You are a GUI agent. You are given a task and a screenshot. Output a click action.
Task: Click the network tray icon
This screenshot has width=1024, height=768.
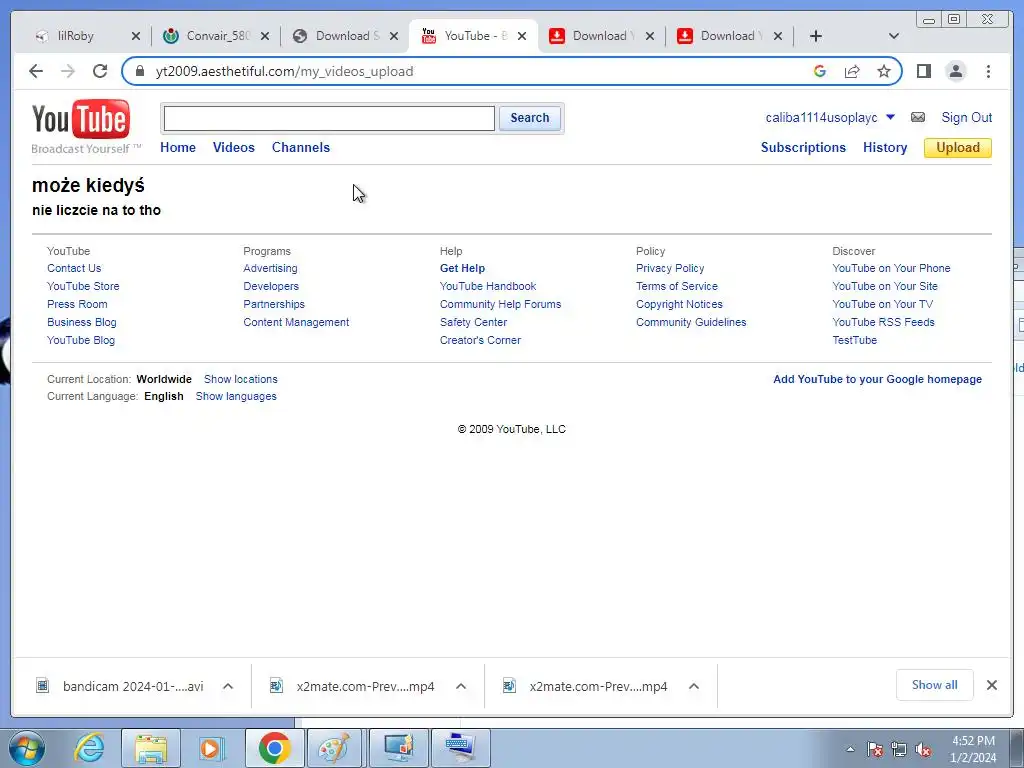click(899, 749)
